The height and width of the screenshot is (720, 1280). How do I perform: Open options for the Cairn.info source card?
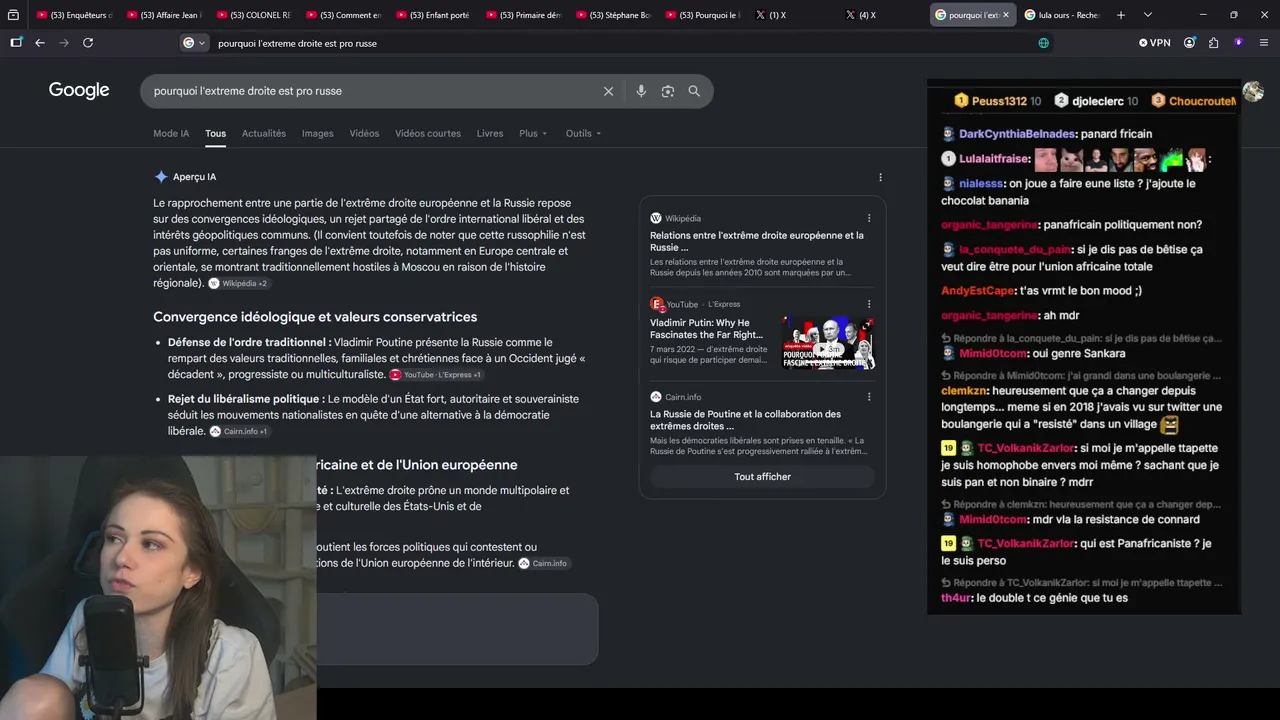click(x=869, y=397)
